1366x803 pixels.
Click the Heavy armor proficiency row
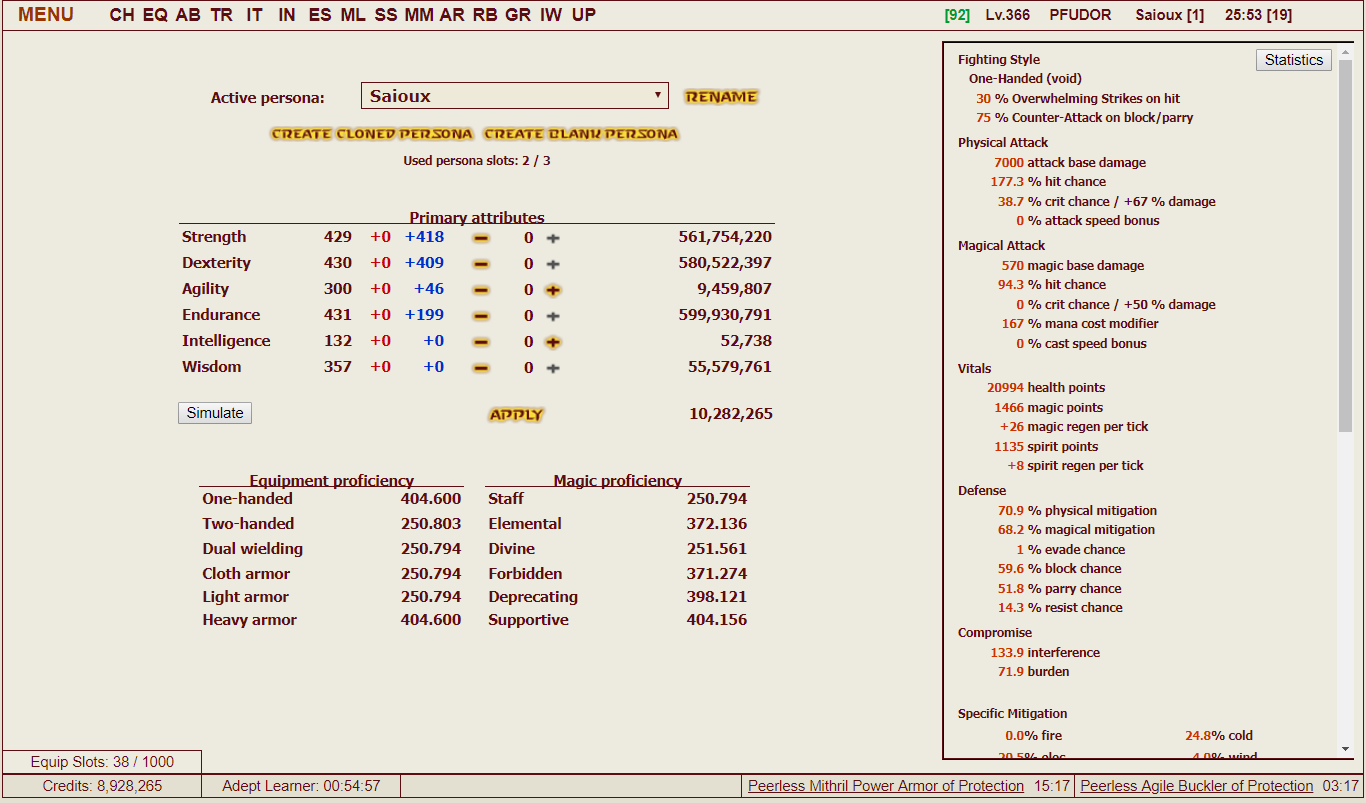[x=331, y=620]
